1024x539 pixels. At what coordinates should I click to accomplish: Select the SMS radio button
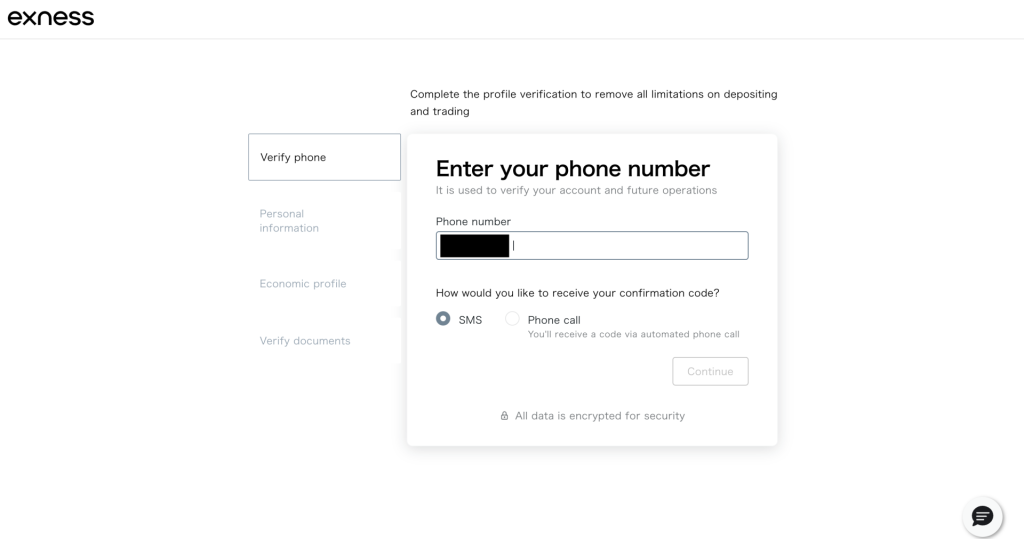[443, 319]
